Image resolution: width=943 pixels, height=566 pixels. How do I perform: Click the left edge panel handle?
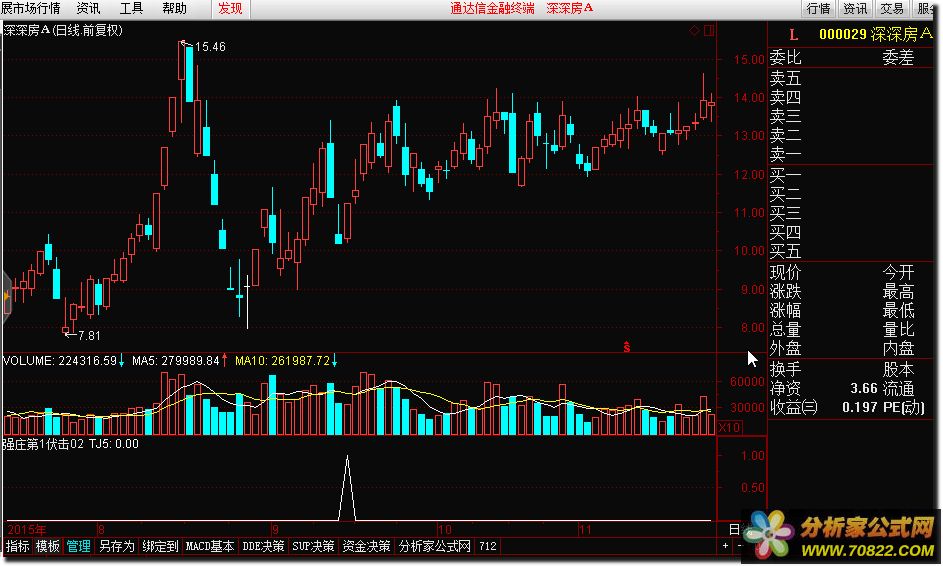pos(6,298)
